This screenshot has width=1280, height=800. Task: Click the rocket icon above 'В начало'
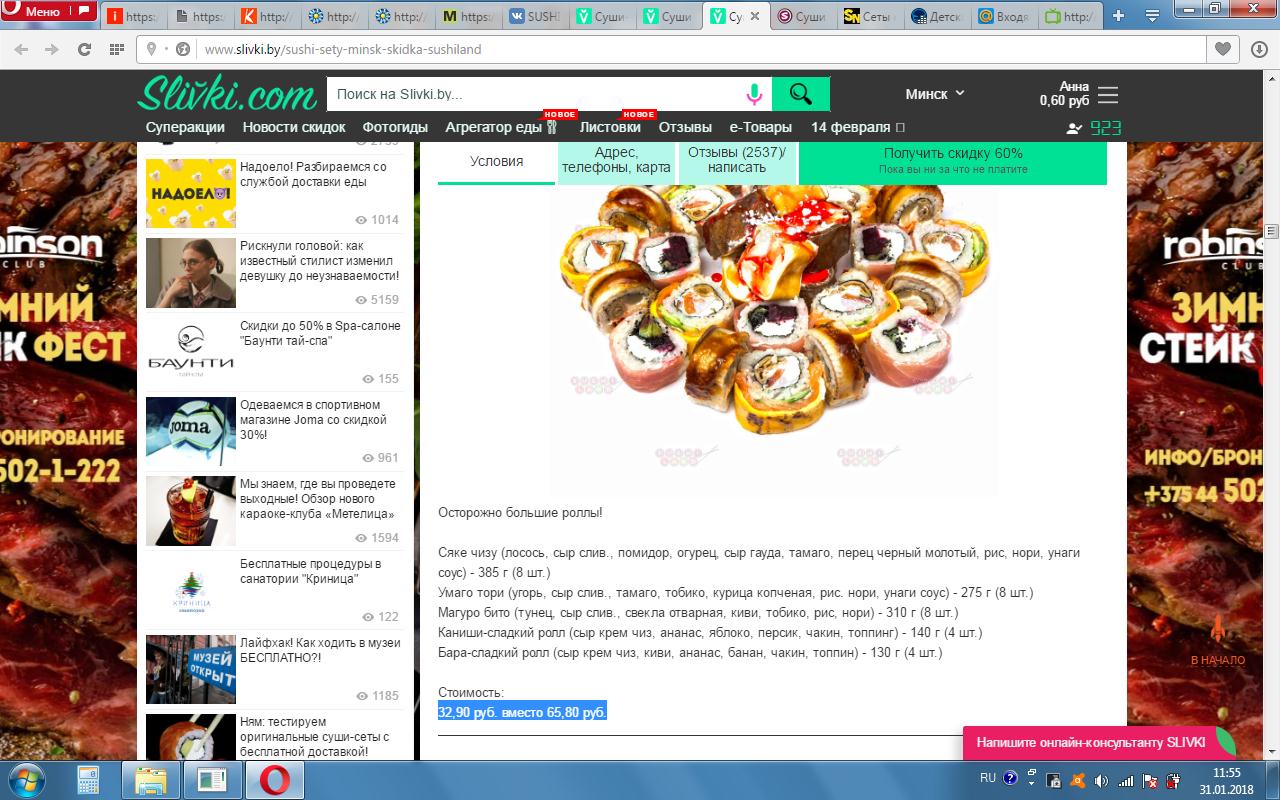1217,629
